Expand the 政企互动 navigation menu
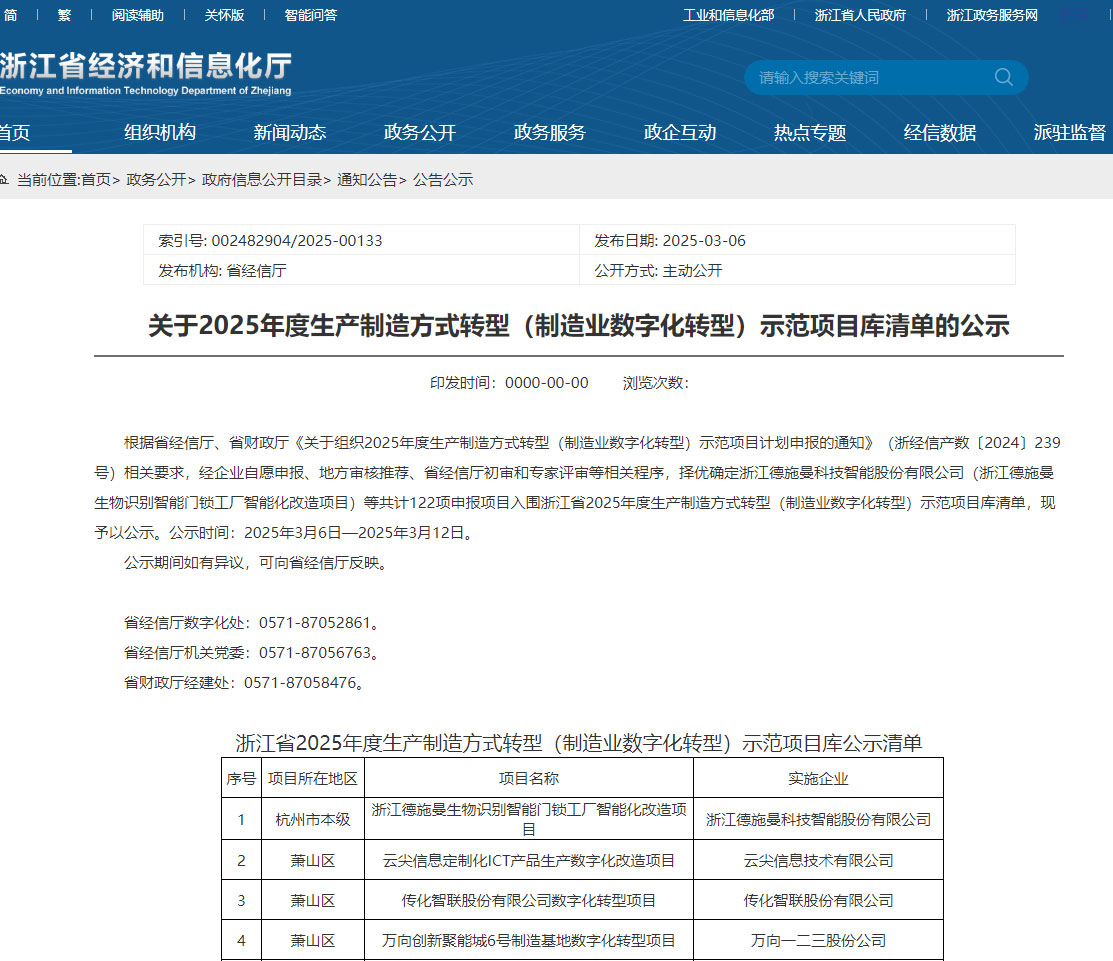Screen dimensions: 1113x961 click(680, 132)
